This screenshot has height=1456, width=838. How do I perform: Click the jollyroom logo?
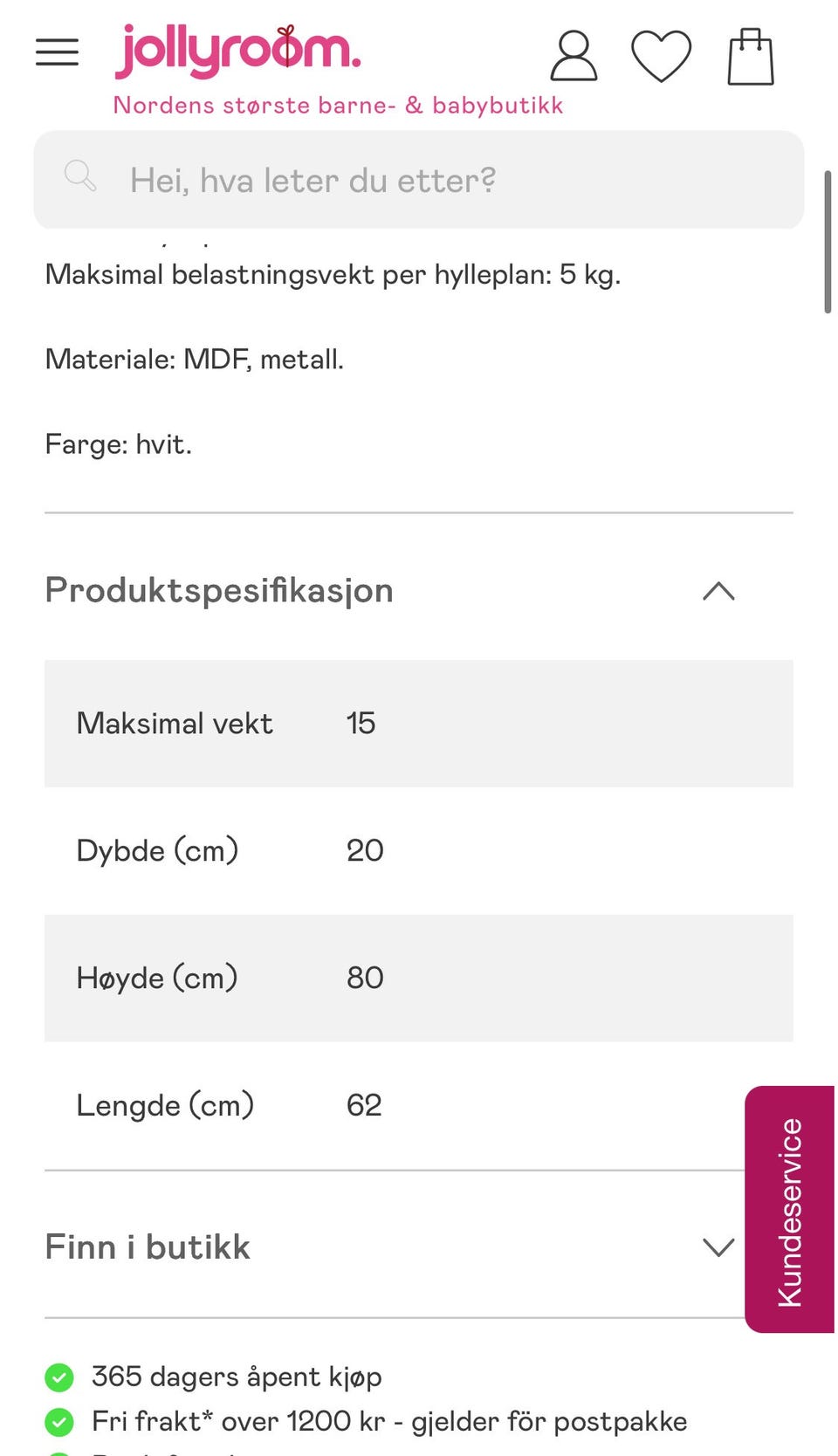(x=237, y=51)
